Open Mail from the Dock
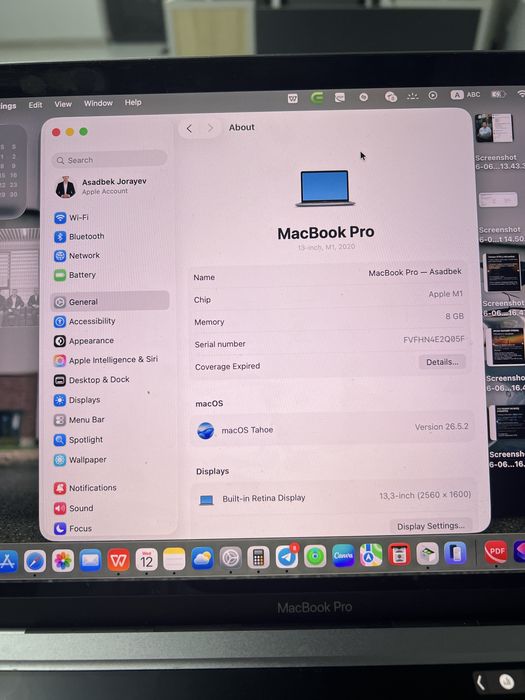Image resolution: width=525 pixels, height=700 pixels. click(91, 560)
